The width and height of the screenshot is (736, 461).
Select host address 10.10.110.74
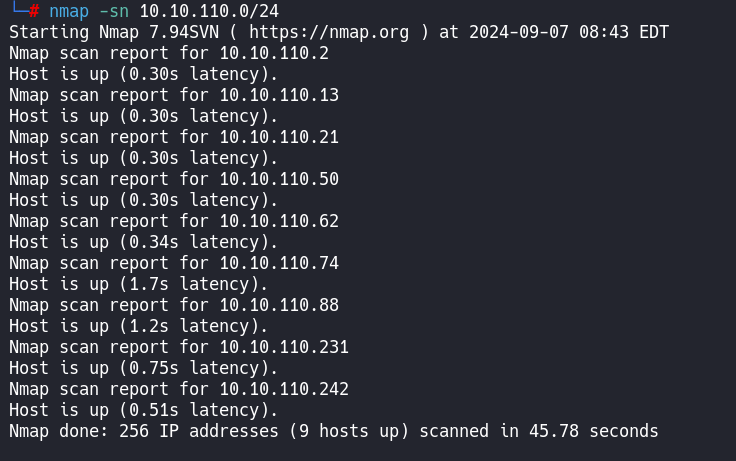coord(279,263)
